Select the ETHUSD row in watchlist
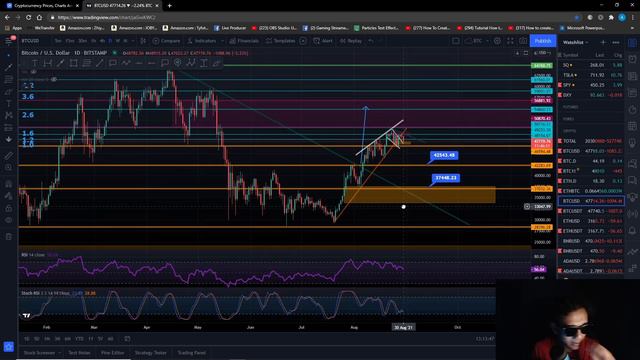Viewport: 640px width, 360px height. pyautogui.click(x=591, y=221)
